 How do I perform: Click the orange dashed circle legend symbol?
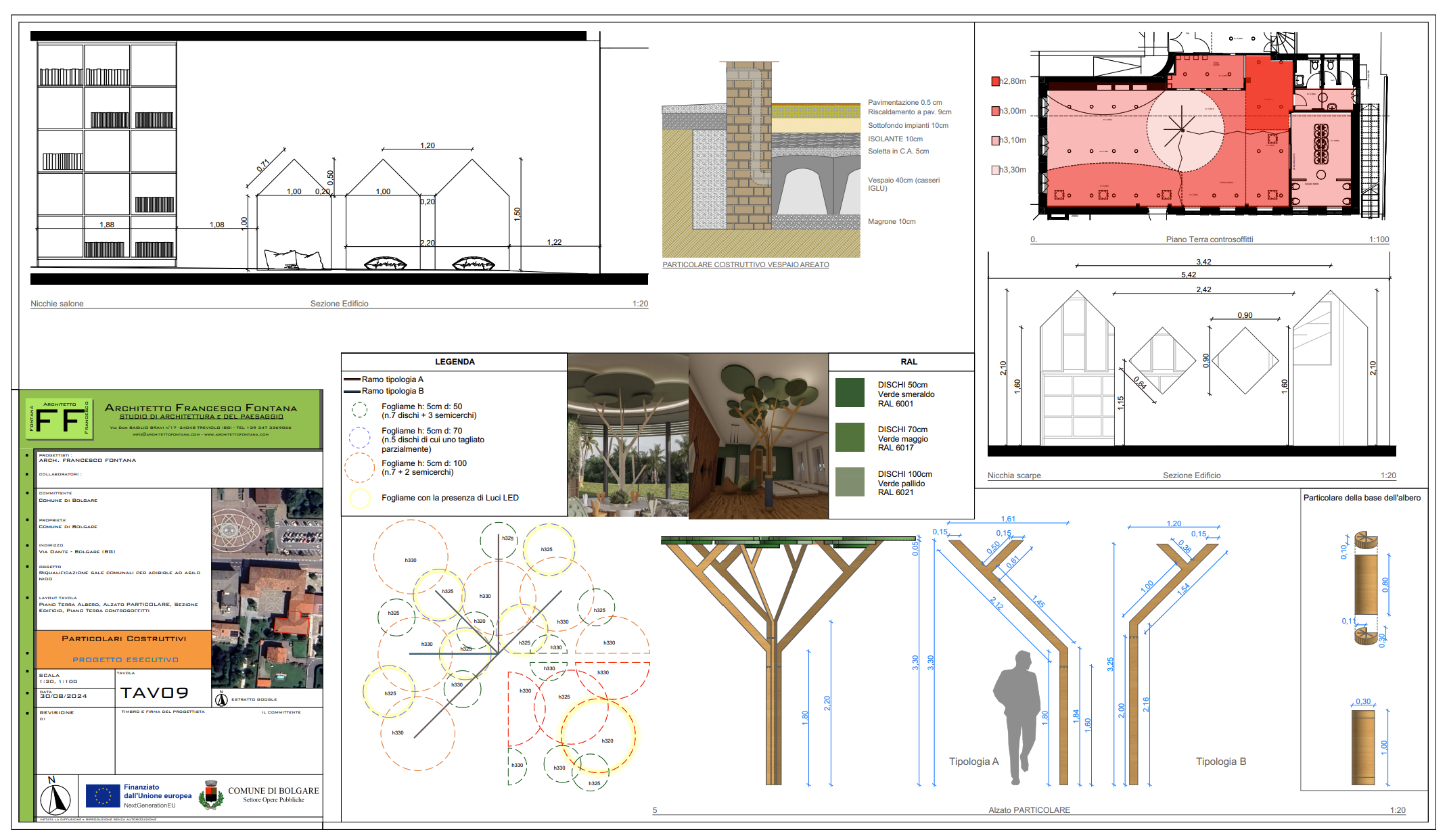point(359,467)
